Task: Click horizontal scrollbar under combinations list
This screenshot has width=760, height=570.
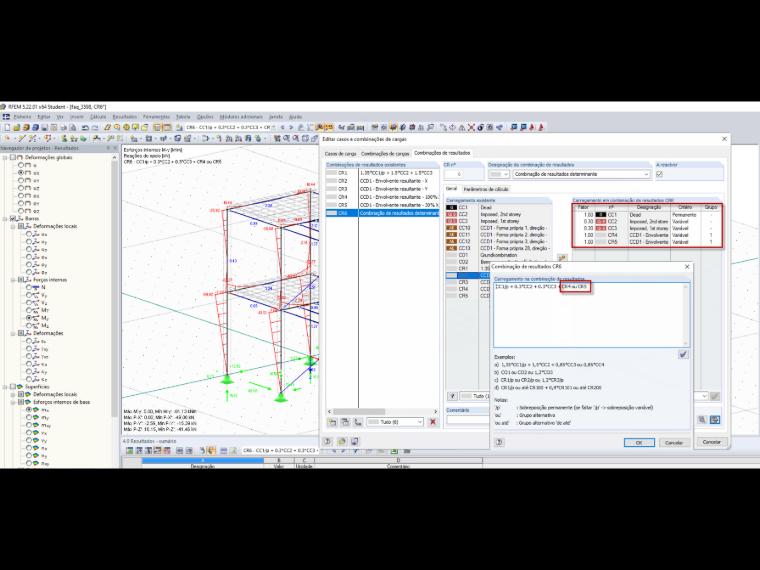Action: [382, 412]
